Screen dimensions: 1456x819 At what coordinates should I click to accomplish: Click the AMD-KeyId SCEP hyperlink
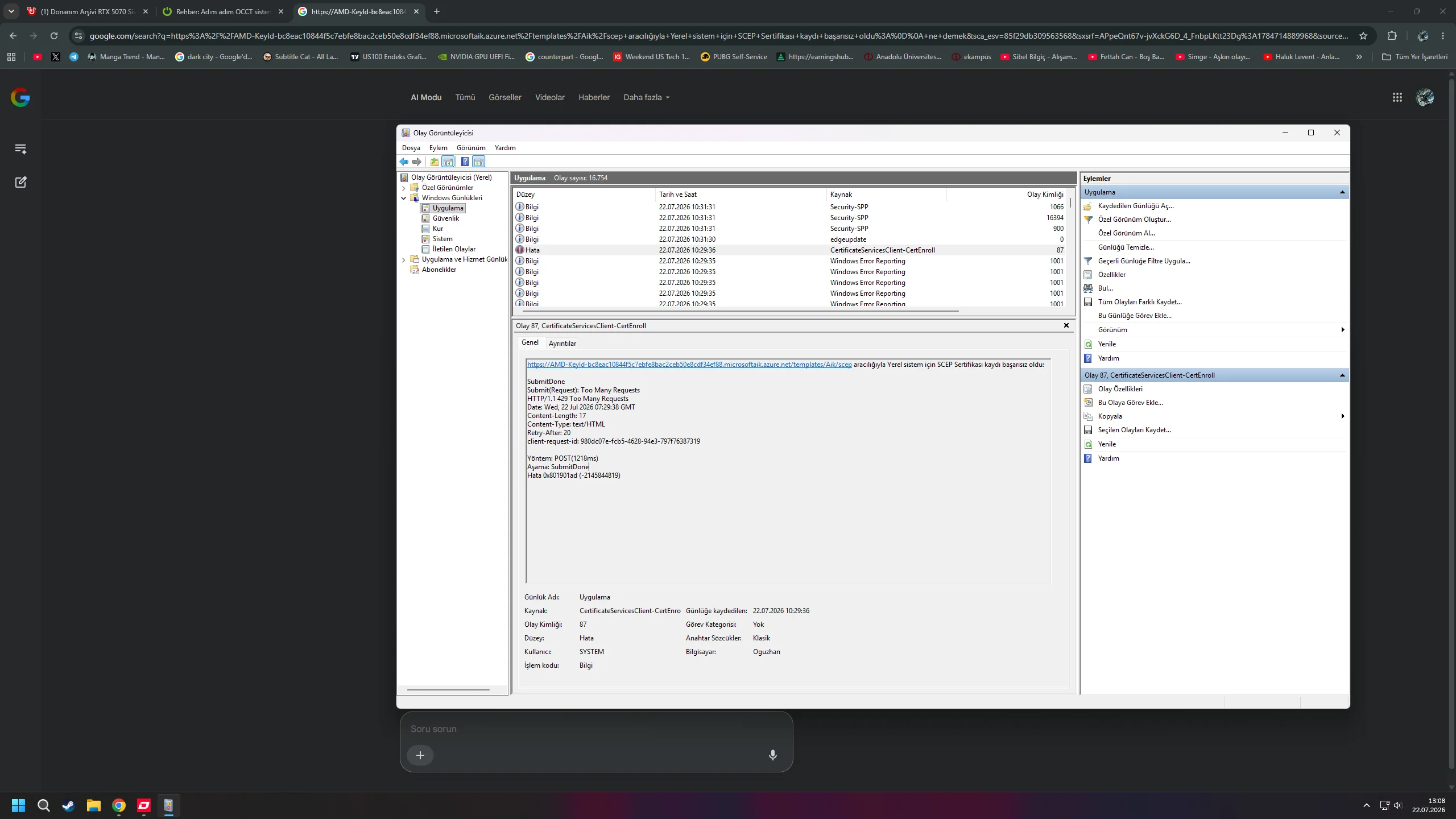[689, 365]
